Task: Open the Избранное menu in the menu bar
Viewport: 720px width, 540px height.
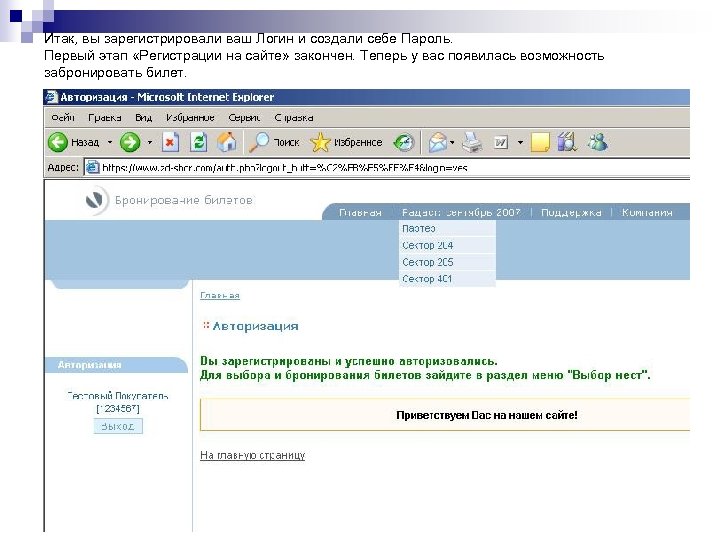Action: pos(190,118)
